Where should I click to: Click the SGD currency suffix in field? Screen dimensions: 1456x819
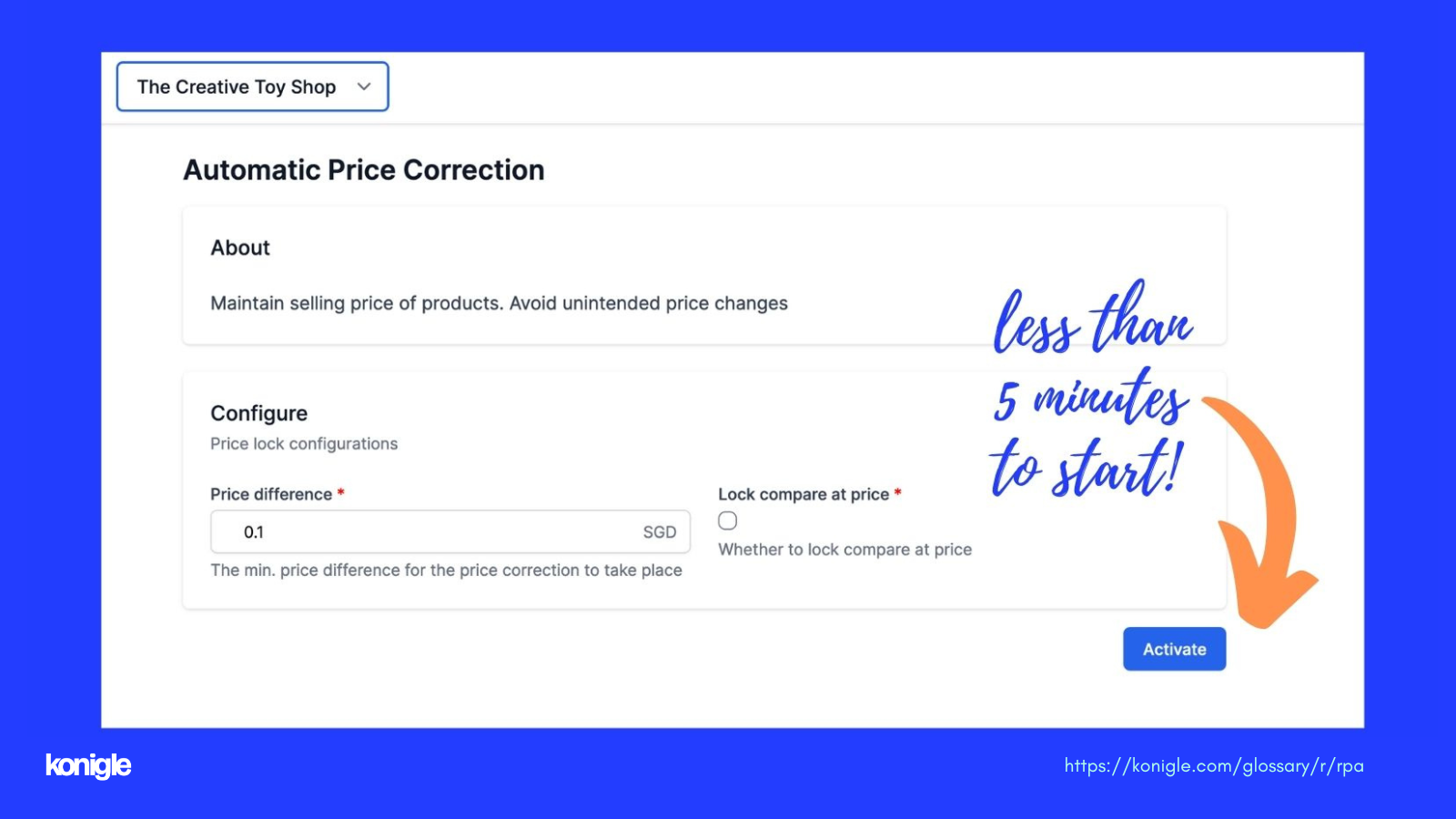click(x=660, y=532)
